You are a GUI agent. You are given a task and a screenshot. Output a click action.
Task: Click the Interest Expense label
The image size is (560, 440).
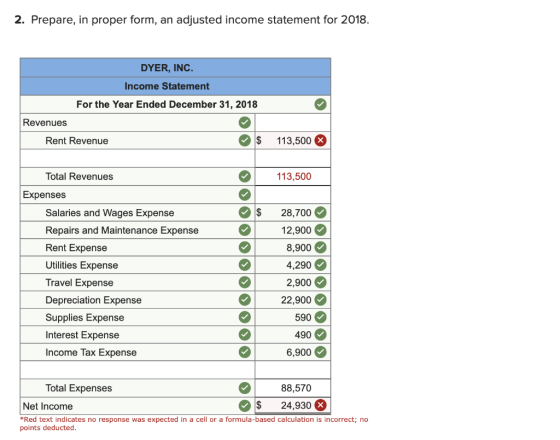coord(82,335)
